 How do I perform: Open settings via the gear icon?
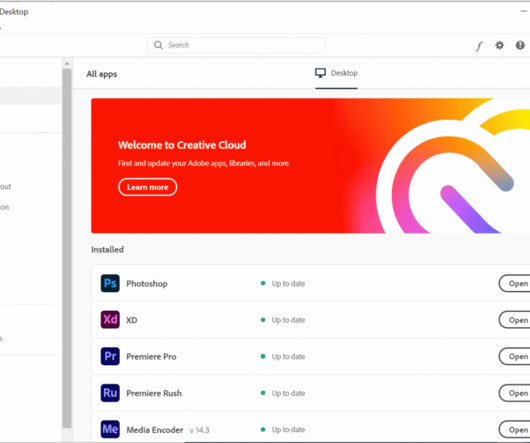coord(500,45)
